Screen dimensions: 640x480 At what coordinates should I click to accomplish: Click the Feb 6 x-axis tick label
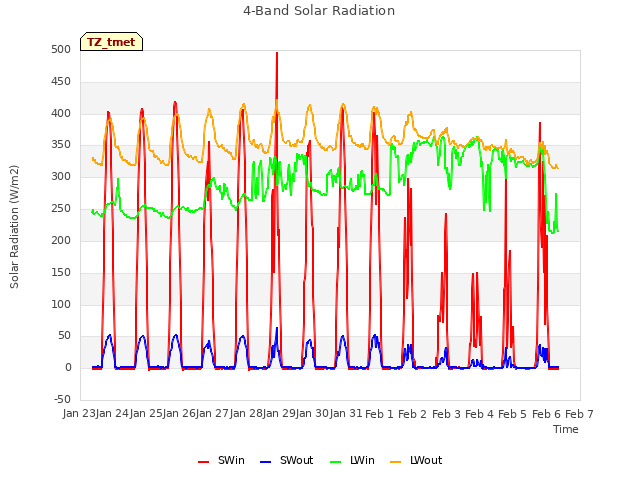546,414
